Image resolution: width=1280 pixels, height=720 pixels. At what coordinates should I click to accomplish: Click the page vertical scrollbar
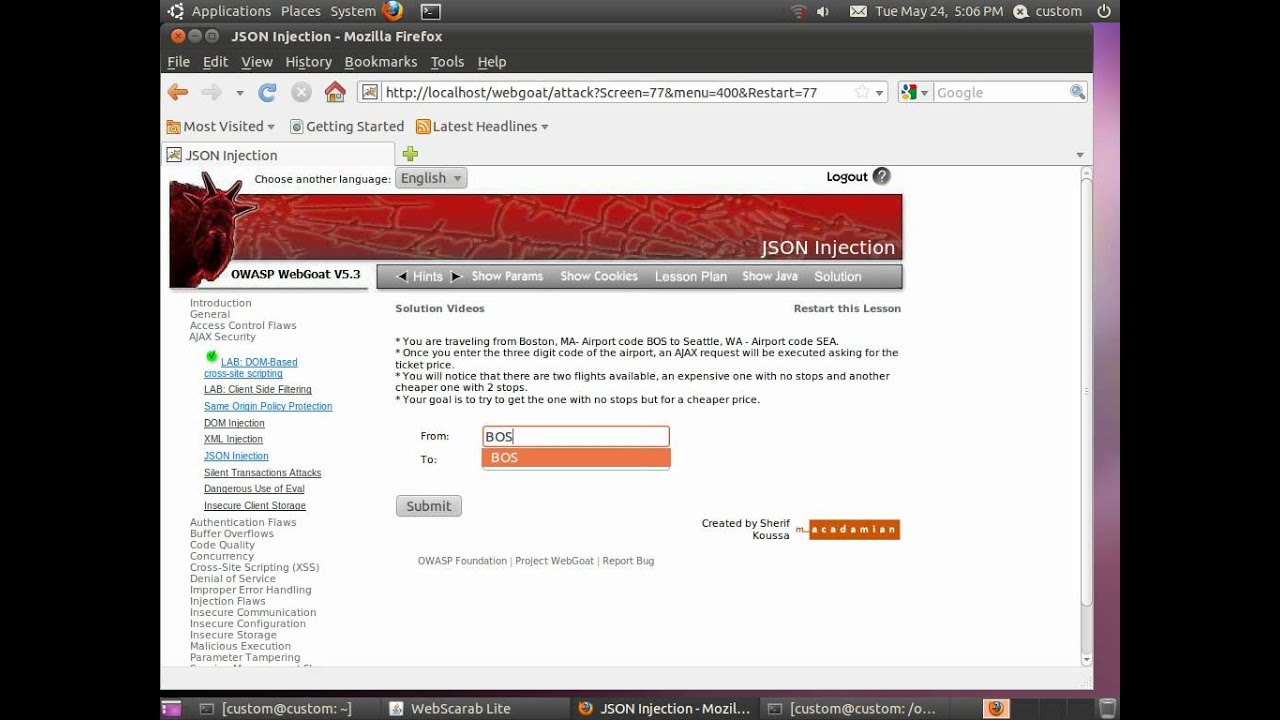[x=1087, y=416]
